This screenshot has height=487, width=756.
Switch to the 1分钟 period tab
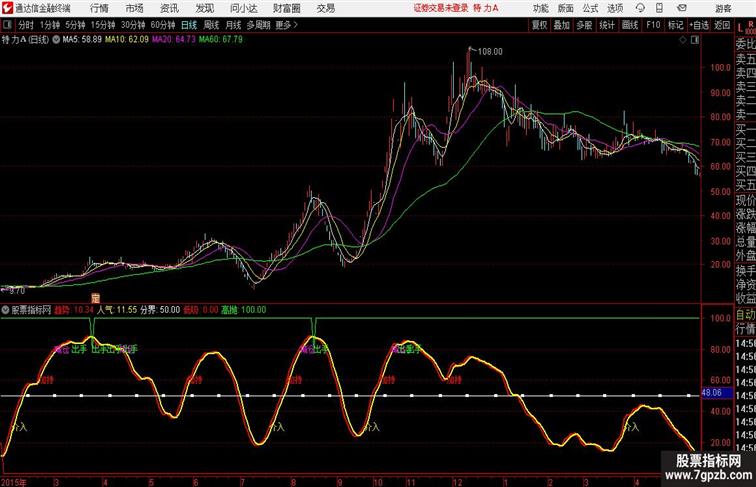click(x=49, y=25)
